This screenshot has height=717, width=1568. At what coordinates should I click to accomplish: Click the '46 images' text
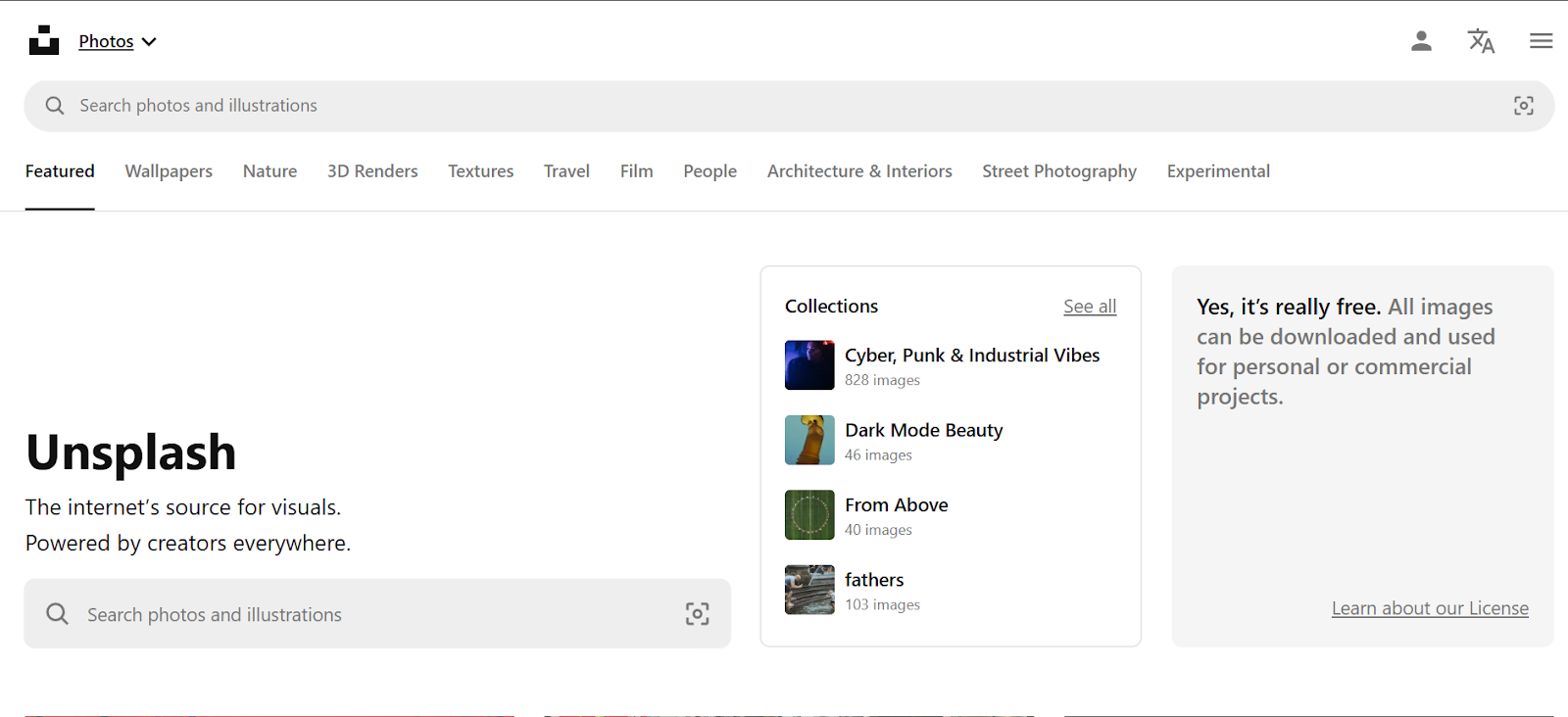[878, 455]
